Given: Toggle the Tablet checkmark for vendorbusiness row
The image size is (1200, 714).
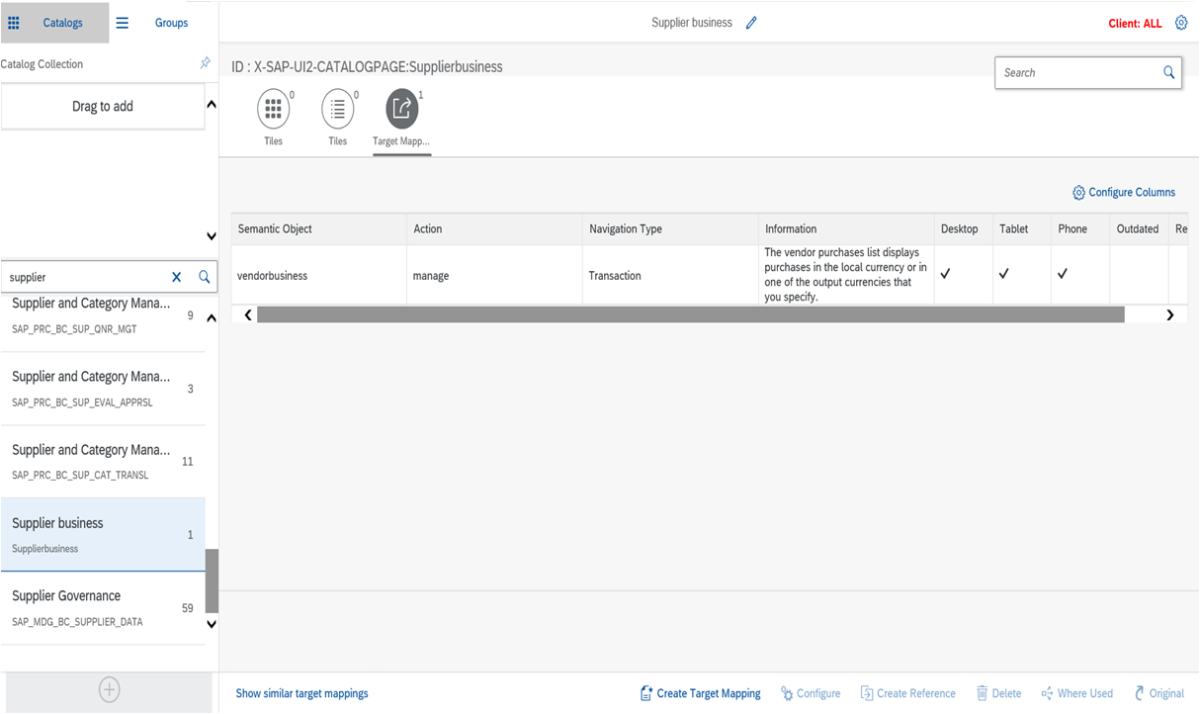Looking at the screenshot, I should [x=1004, y=274].
